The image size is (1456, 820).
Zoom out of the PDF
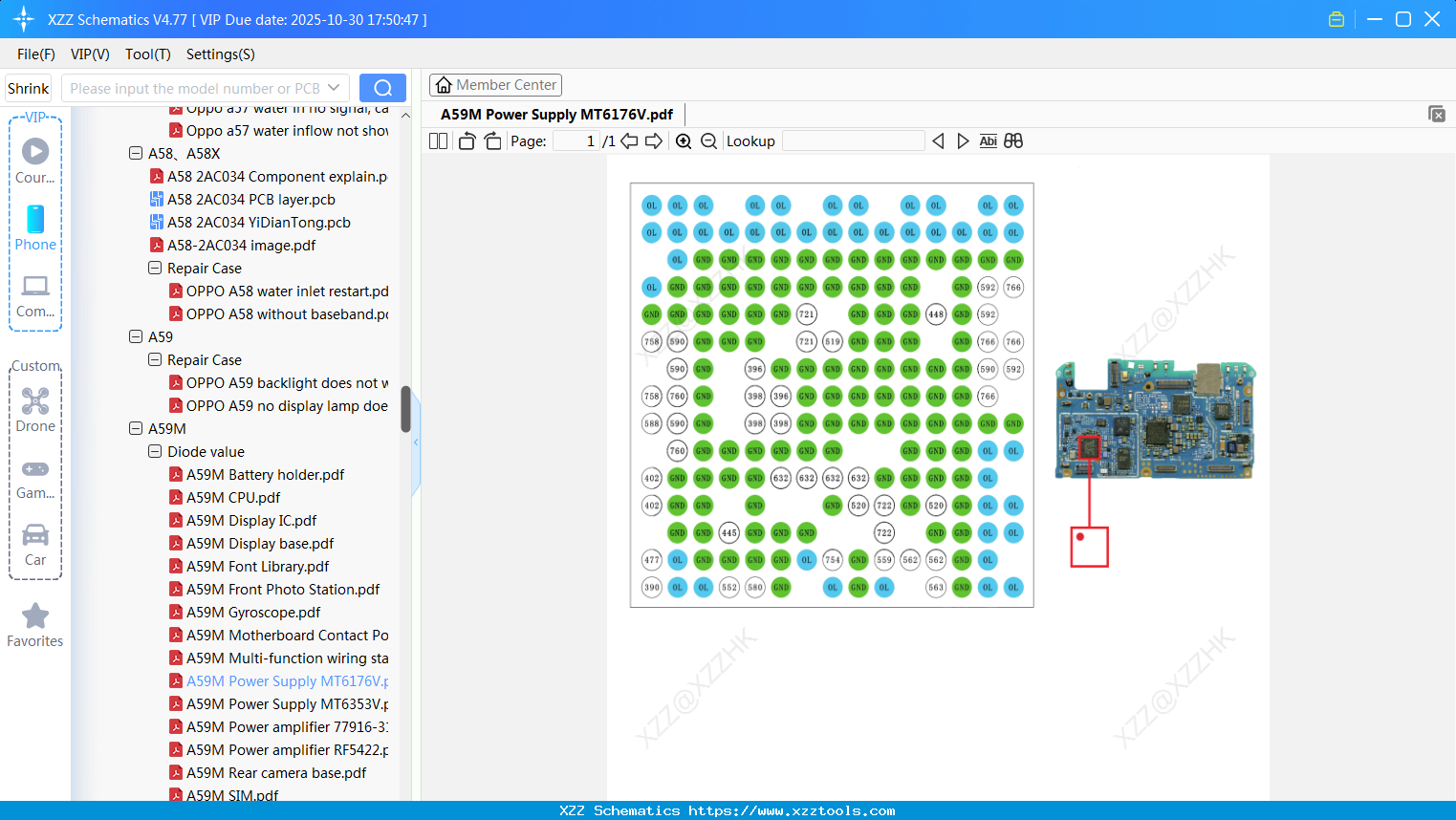coord(708,141)
